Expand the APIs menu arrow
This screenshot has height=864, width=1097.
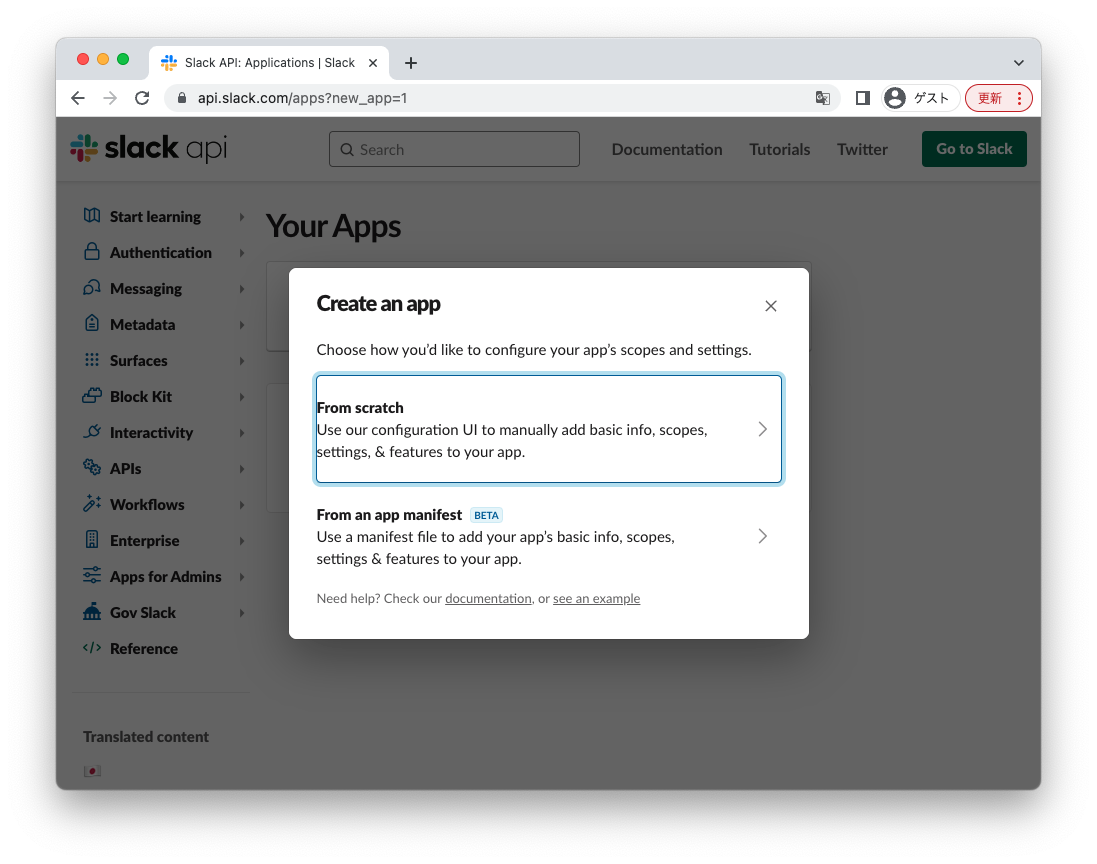(241, 469)
